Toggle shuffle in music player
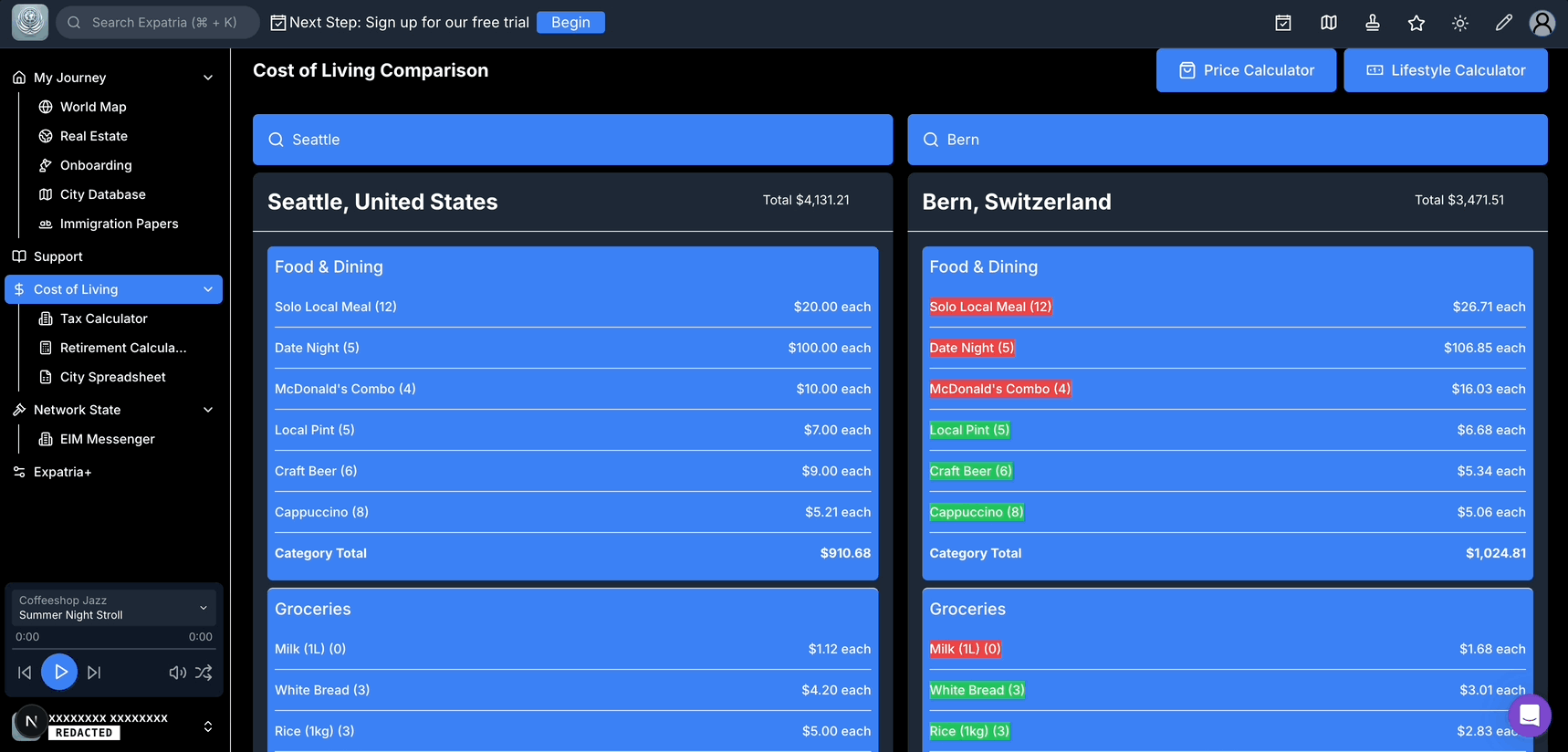The height and width of the screenshot is (752, 1568). [x=204, y=673]
